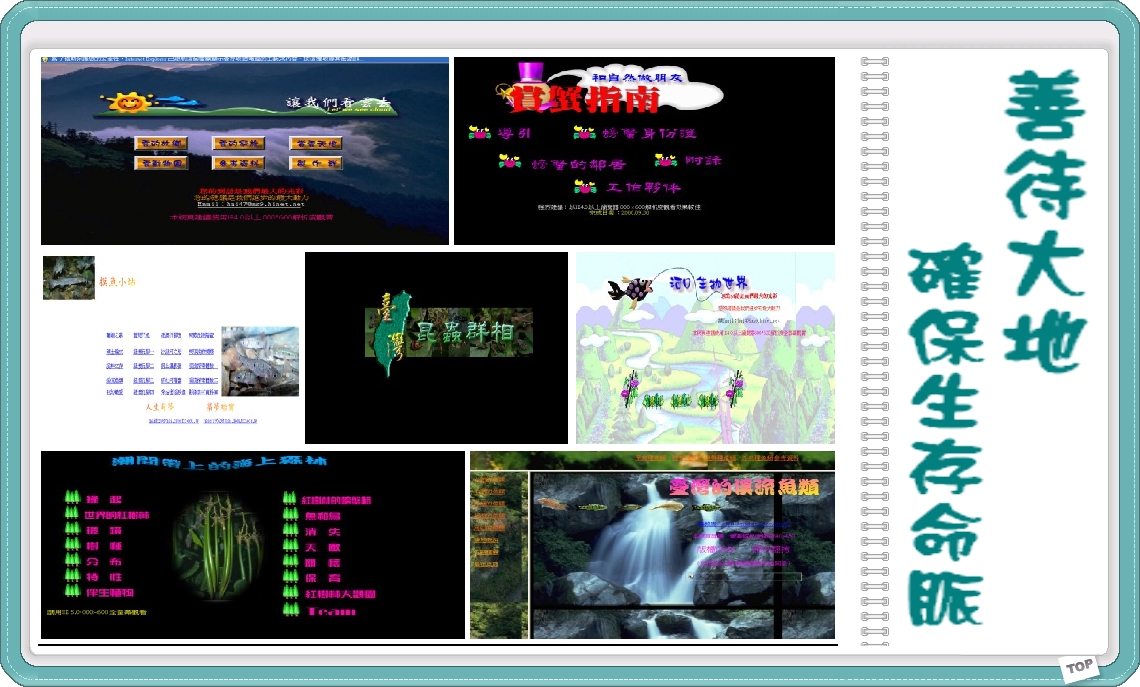1140x687 pixels.
Task: Open the 昆蟲群相 Taiwan insects thumbnail
Action: [436, 347]
